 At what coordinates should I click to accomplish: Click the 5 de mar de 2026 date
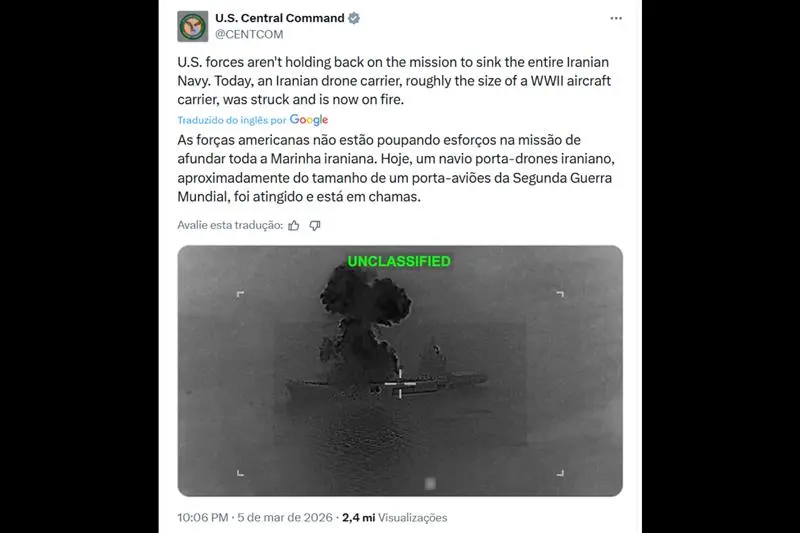point(285,518)
